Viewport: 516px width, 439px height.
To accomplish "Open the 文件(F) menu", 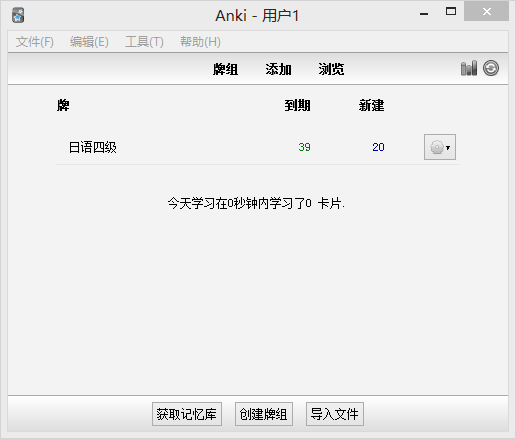I will [x=35, y=42].
